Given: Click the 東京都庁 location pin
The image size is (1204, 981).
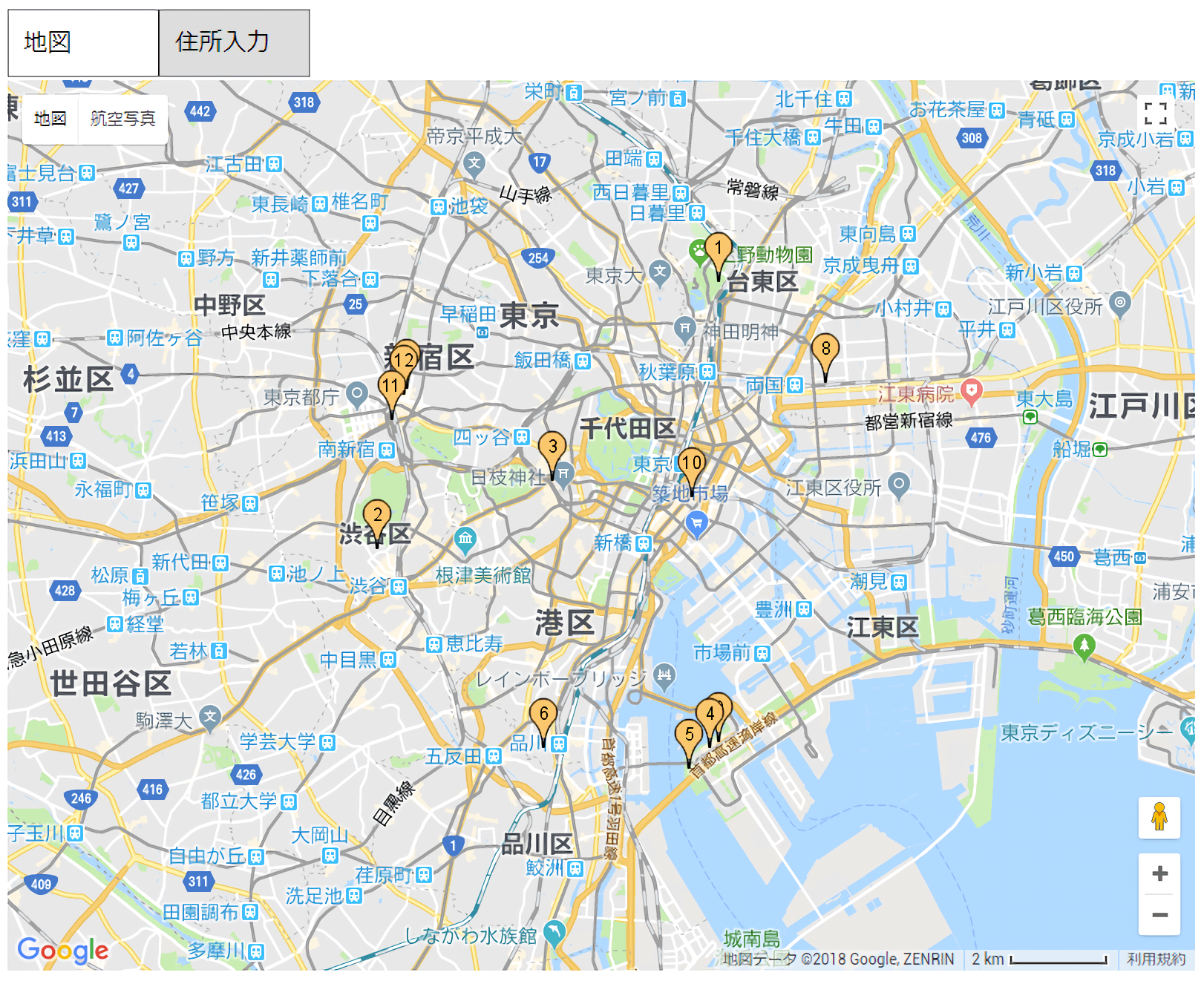Looking at the screenshot, I should pyautogui.click(x=357, y=394).
